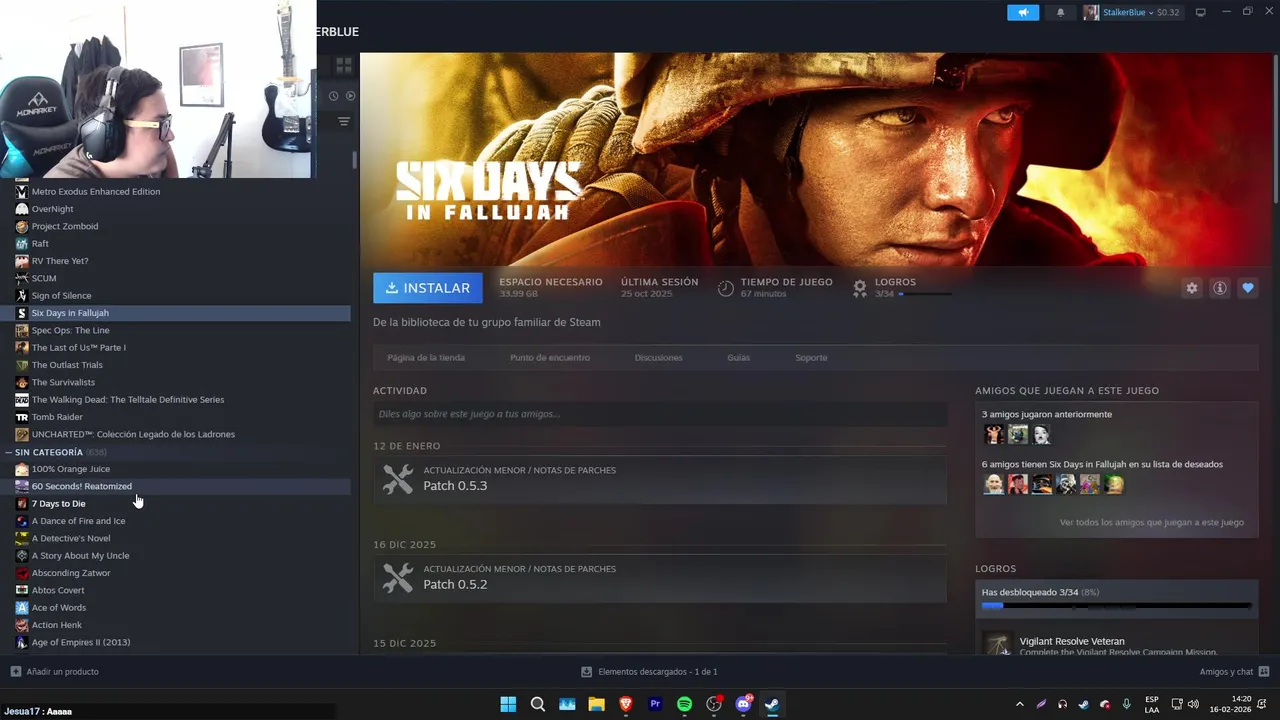This screenshot has width=1280, height=720.
Task: Click the Tomb Raider game icon
Action: point(22,417)
